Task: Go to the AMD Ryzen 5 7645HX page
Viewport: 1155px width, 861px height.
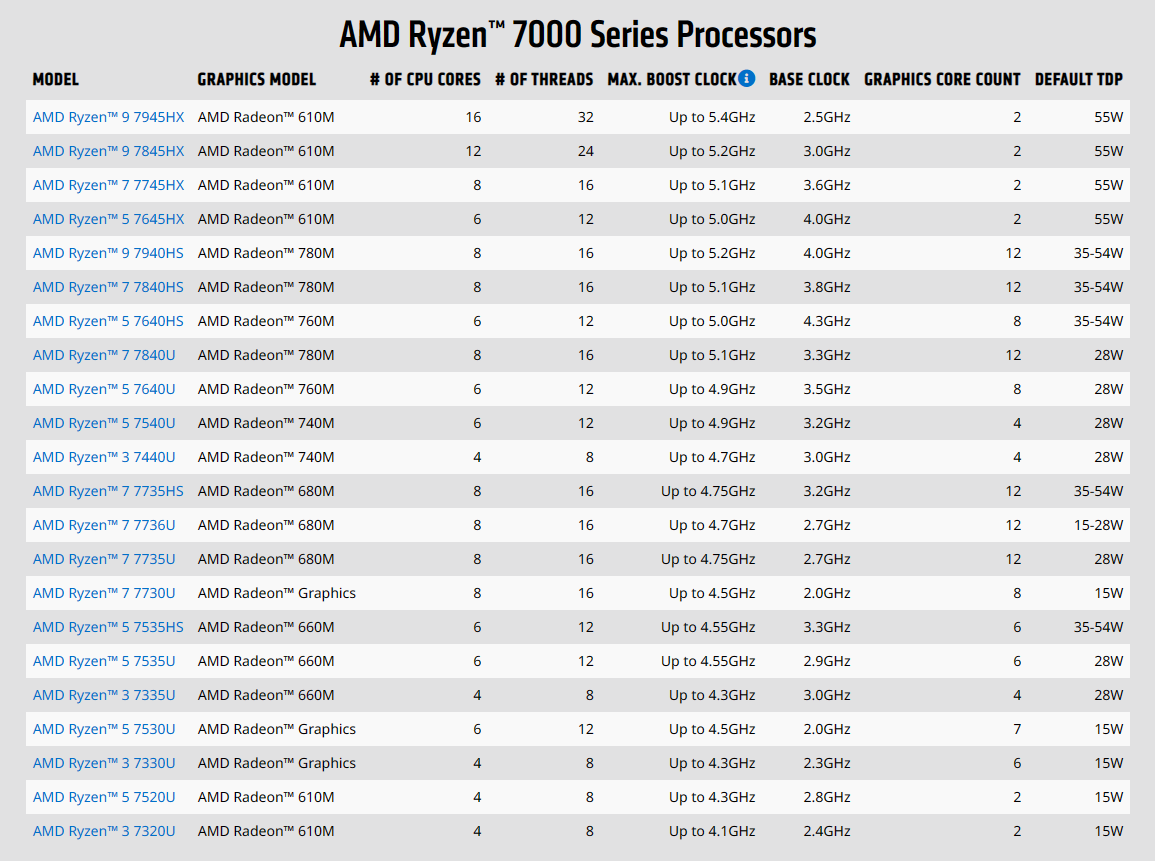Action: click(108, 219)
